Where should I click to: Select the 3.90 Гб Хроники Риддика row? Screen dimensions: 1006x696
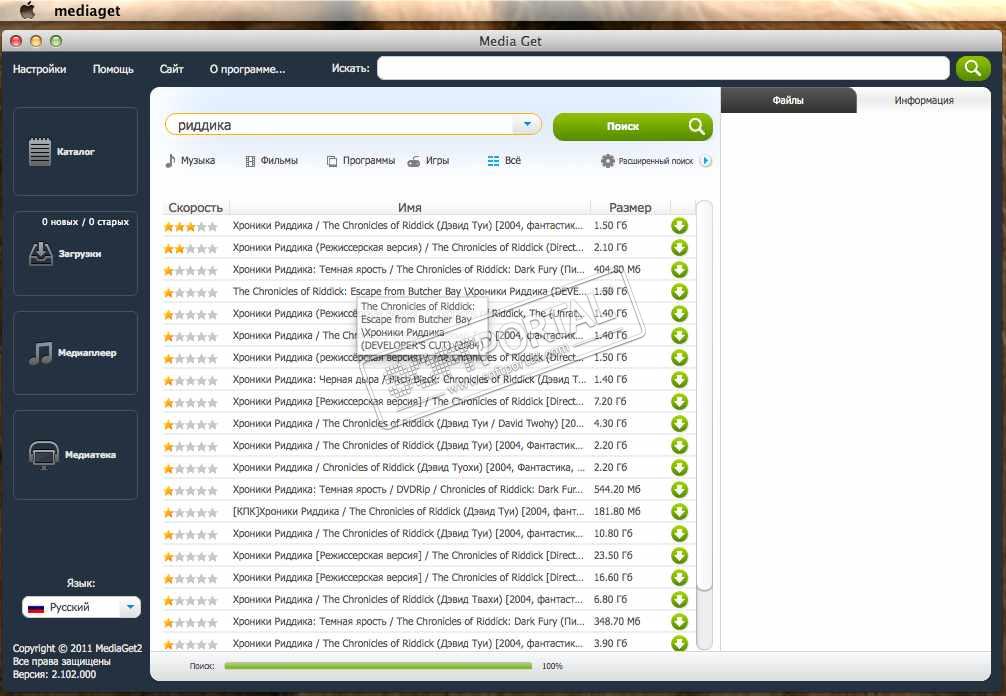(429, 643)
